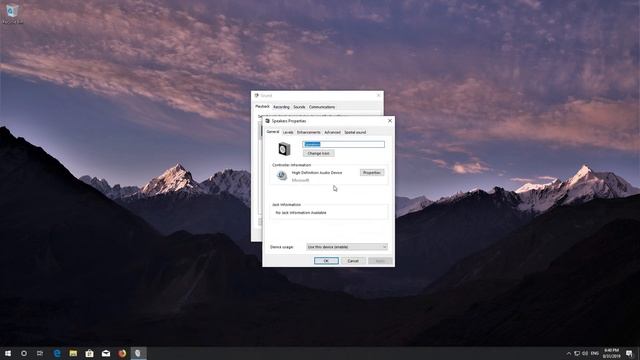
Task: Switch to the Levels tab
Action: click(288, 132)
